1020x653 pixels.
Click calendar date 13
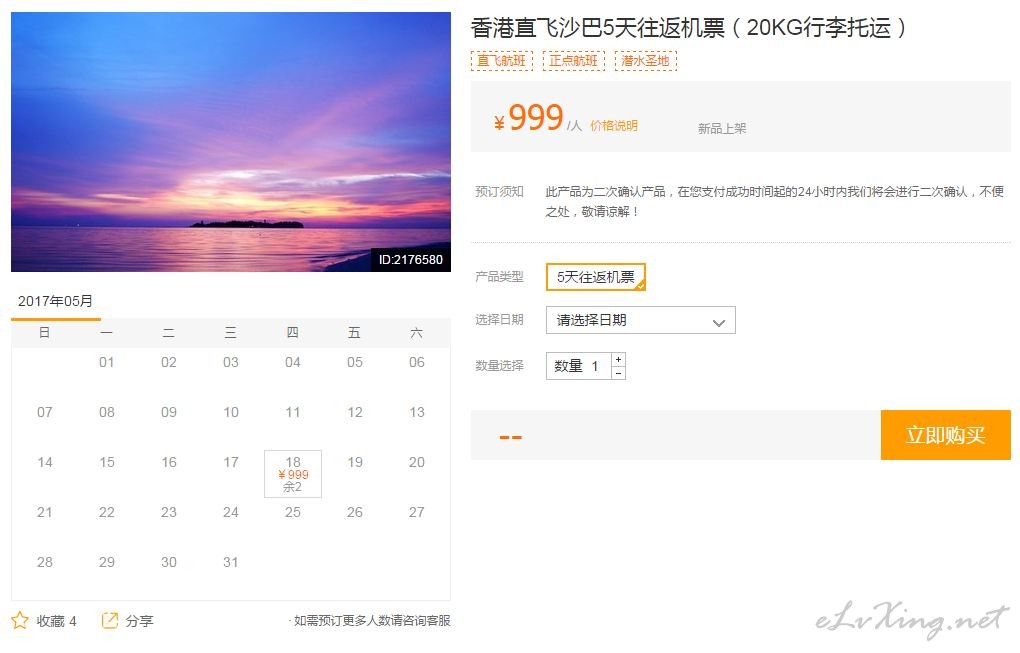coord(417,412)
